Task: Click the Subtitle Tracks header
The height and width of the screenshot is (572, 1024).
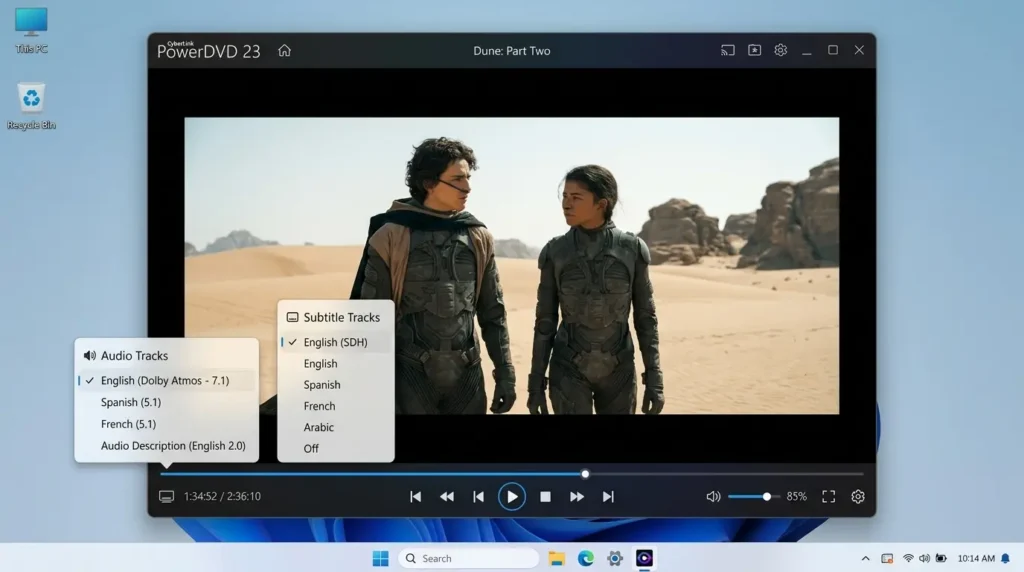Action: (333, 317)
